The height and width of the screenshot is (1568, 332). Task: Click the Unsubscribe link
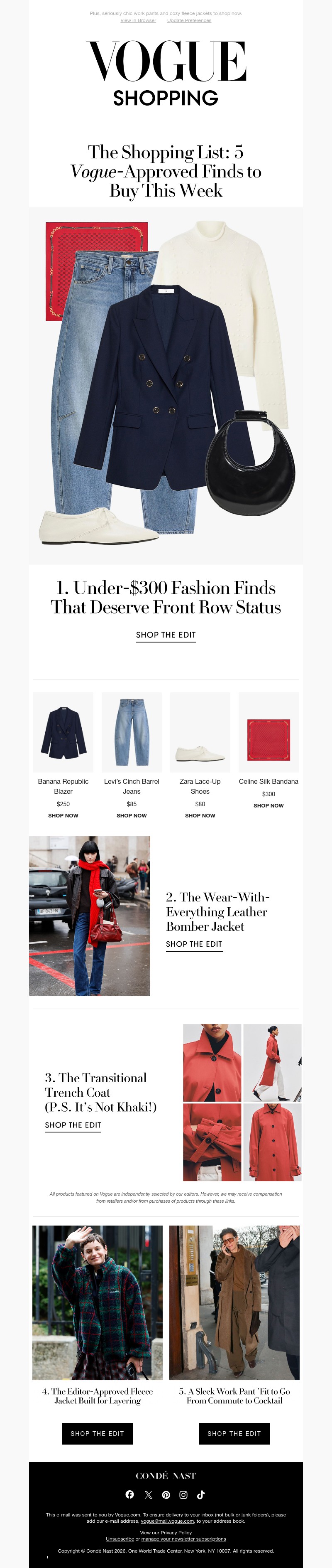tap(120, 1539)
